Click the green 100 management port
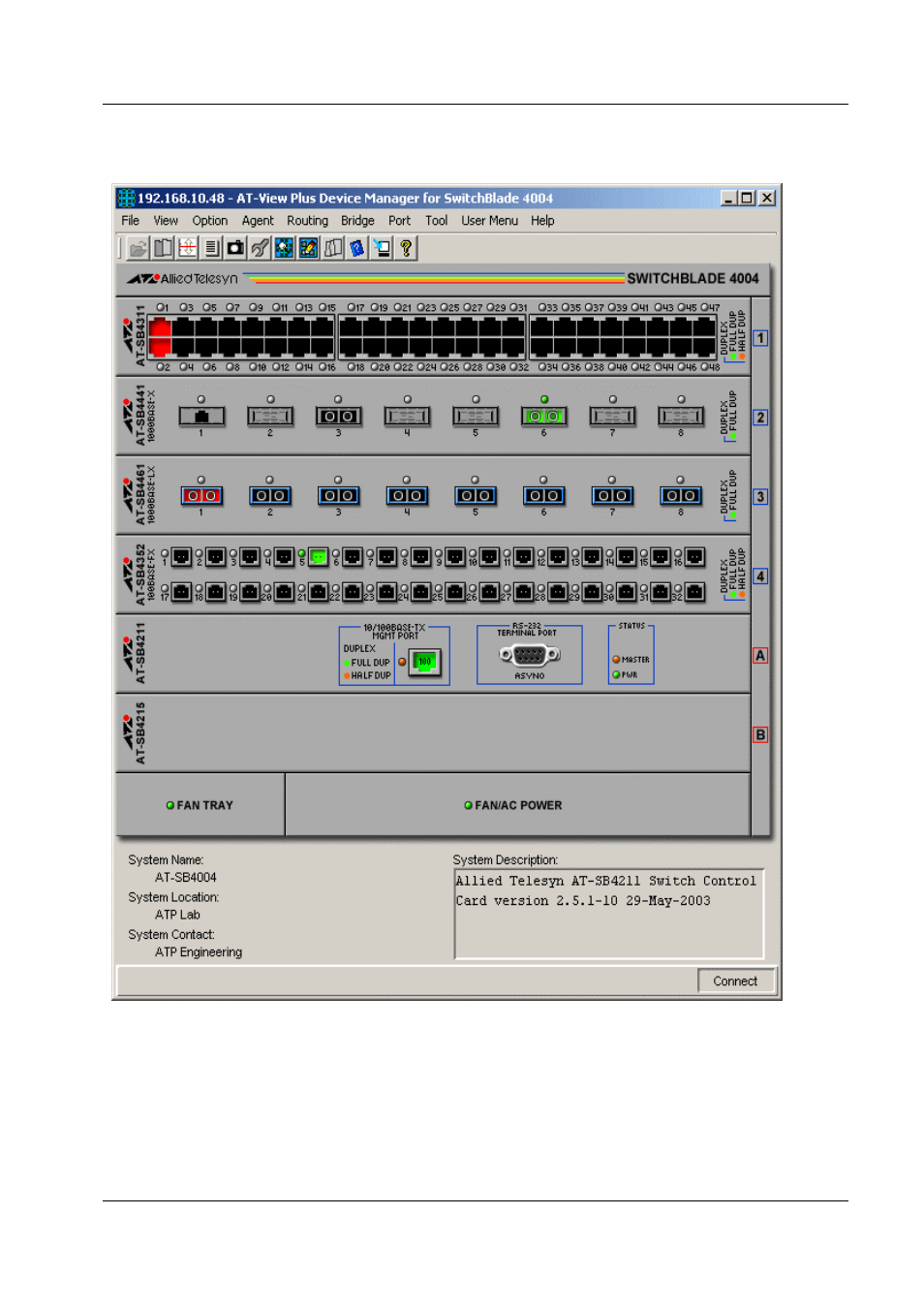 tap(424, 662)
